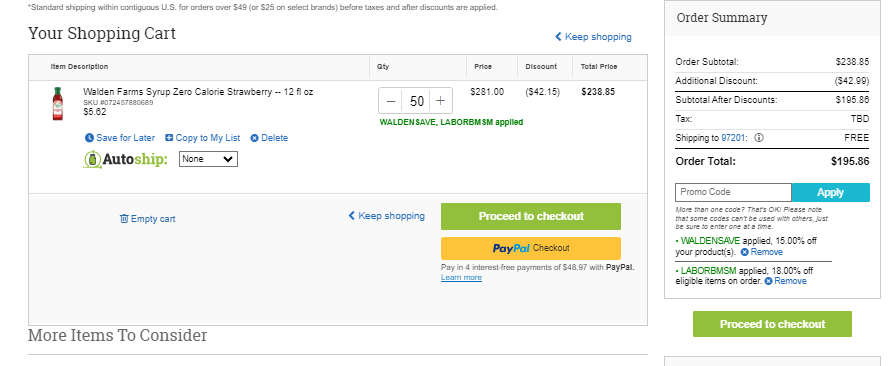
Task: Remove the LABORBMSM promo code
Action: click(786, 281)
